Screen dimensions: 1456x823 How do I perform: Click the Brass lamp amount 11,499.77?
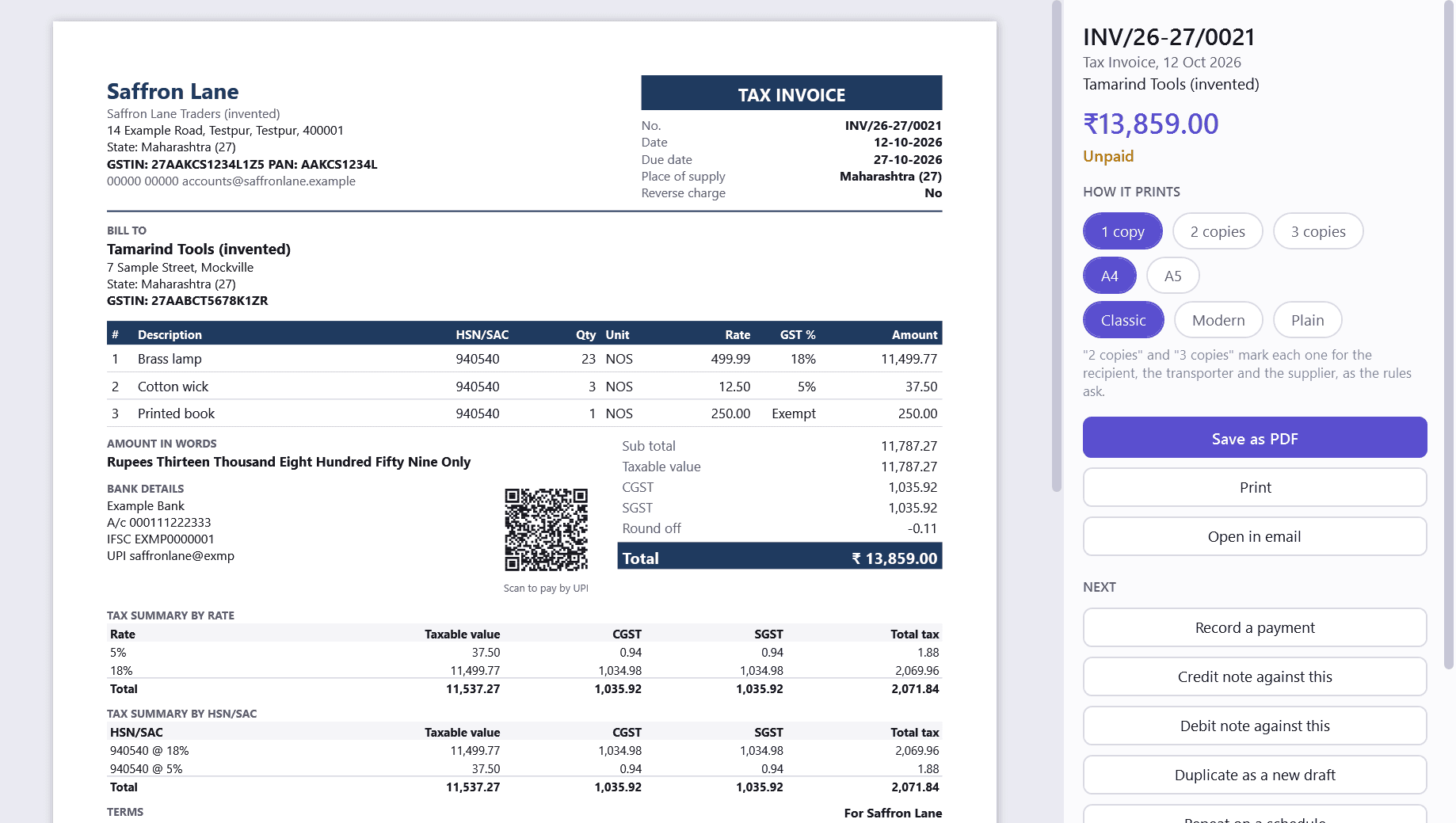(909, 359)
